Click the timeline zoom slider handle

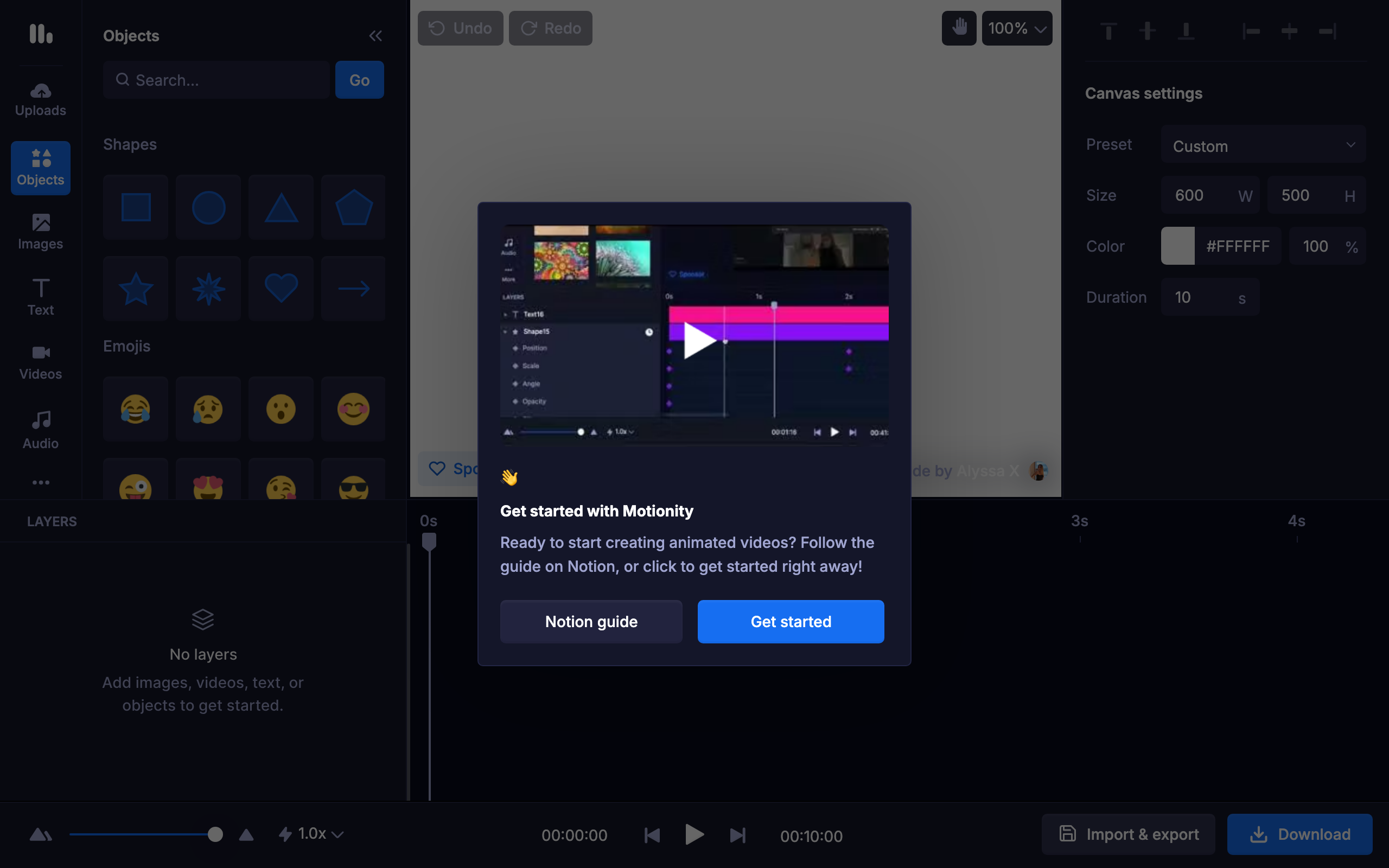click(x=215, y=834)
